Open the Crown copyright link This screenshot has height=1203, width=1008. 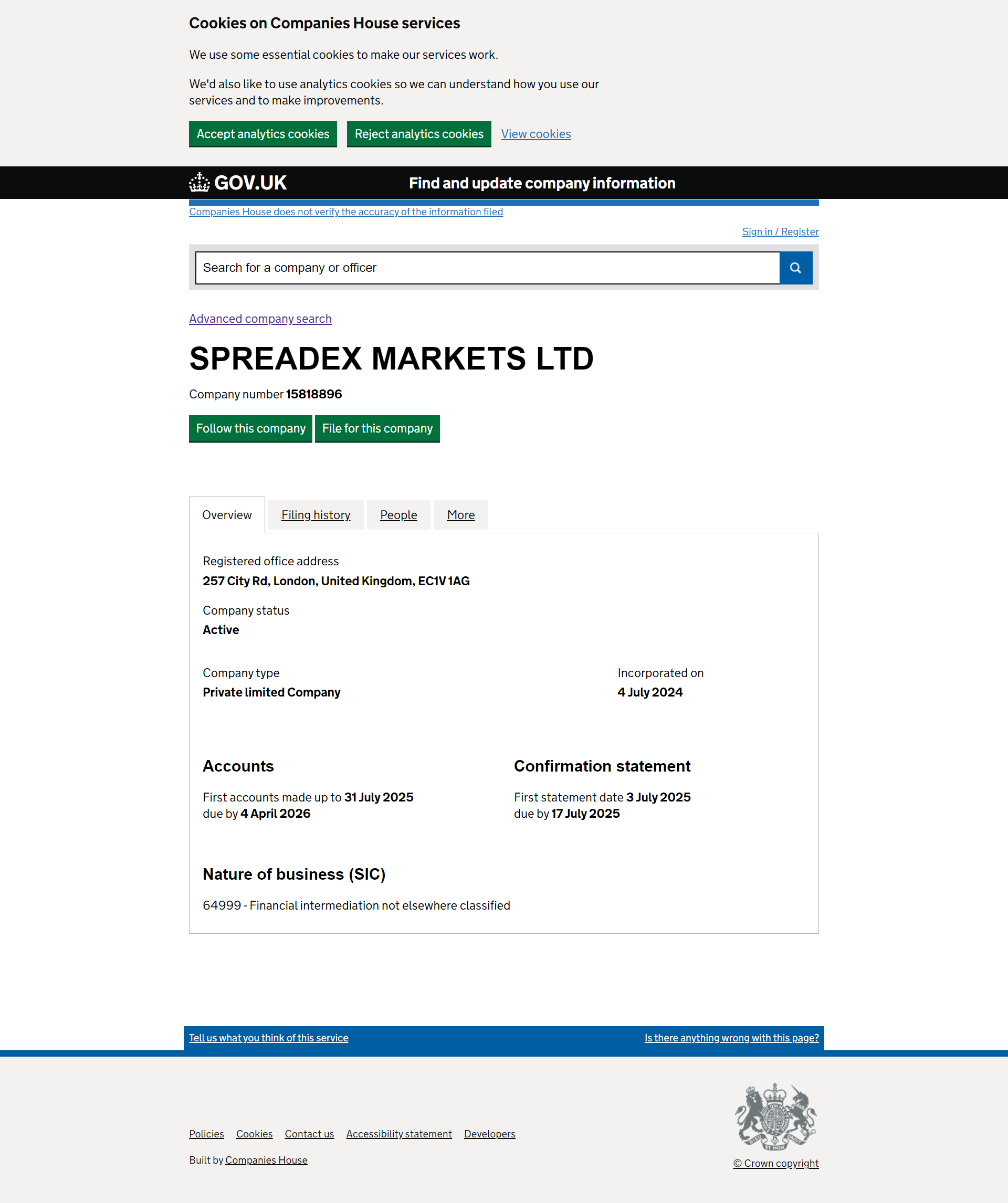pos(775,1164)
